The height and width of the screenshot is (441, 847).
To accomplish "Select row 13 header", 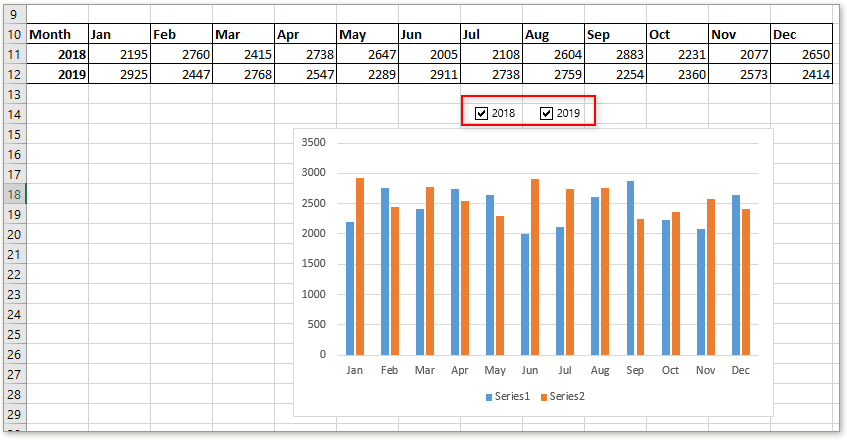I will (12, 94).
